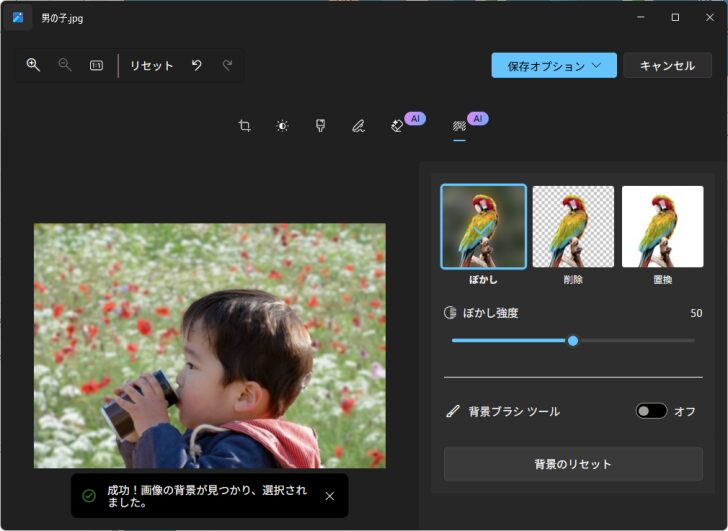This screenshot has width=728, height=531.
Task: Maximize the Photos editor window
Action: coord(675,18)
